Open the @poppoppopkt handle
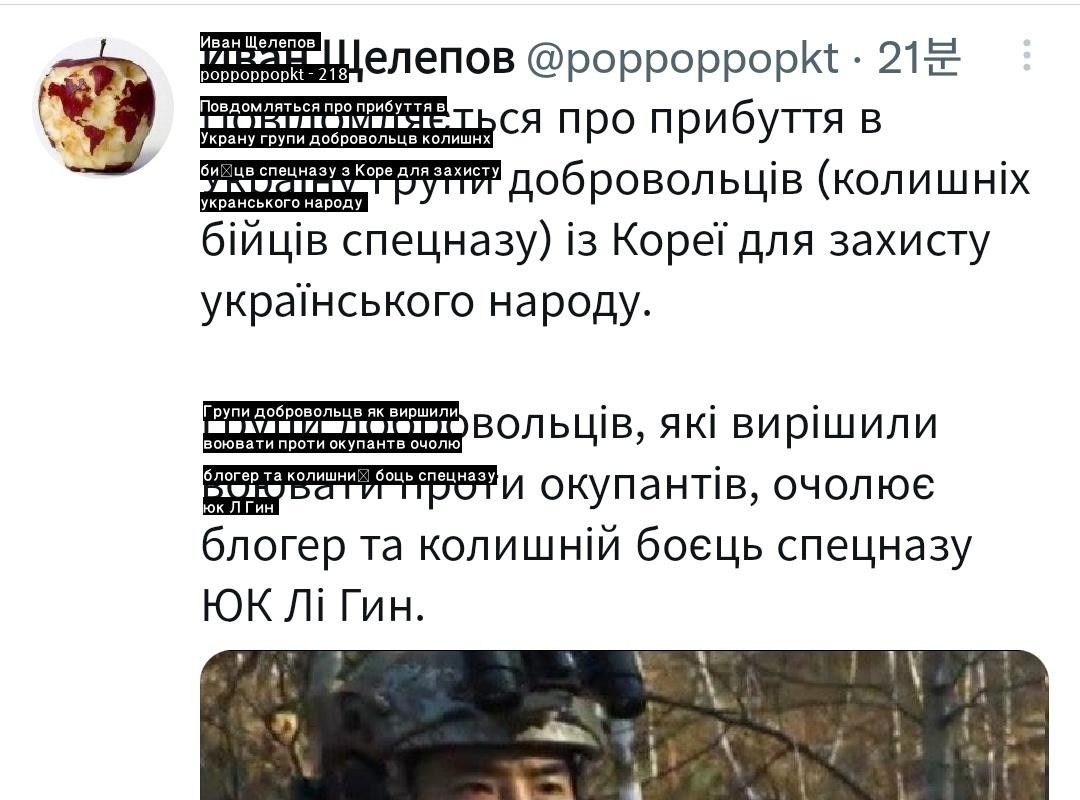Image resolution: width=1080 pixels, height=800 pixels. tap(683, 58)
